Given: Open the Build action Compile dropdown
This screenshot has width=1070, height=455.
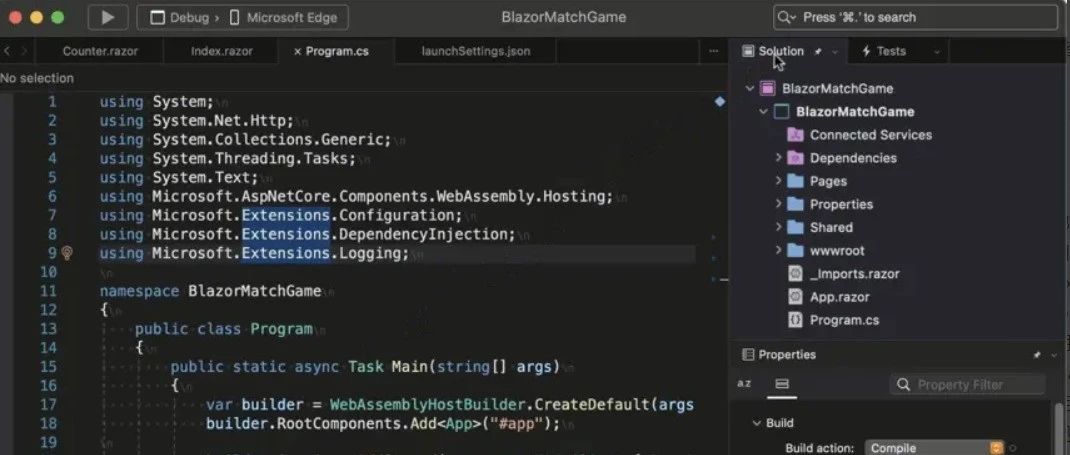Looking at the screenshot, I should pos(934,447).
